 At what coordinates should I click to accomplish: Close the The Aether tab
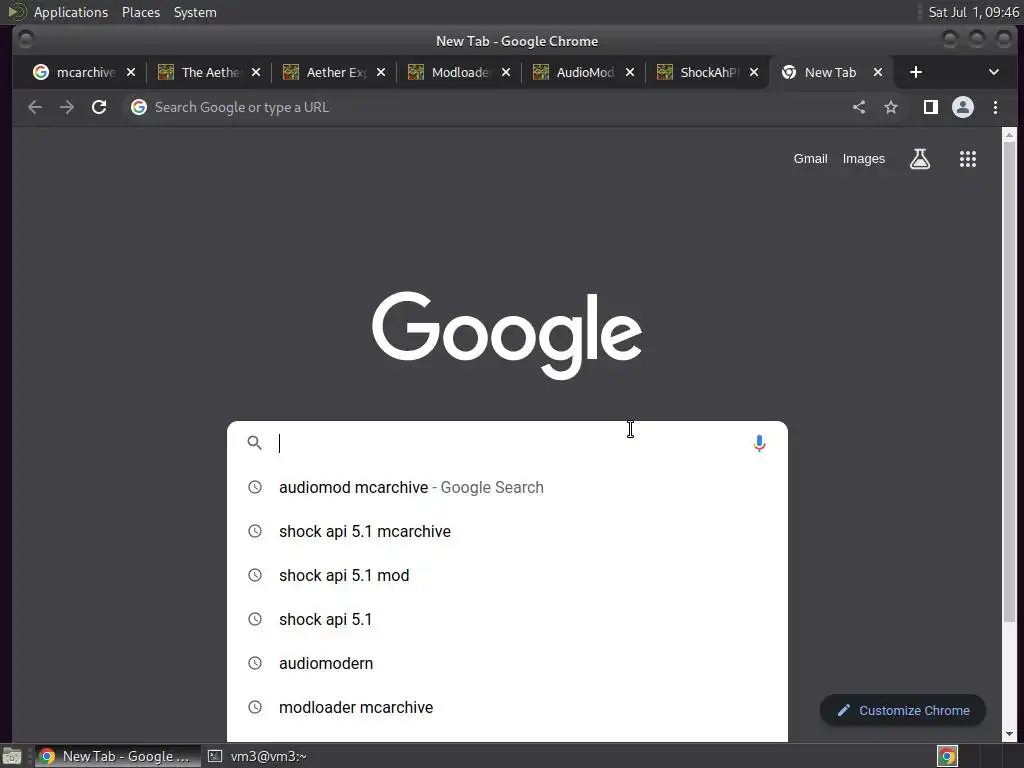pyautogui.click(x=256, y=72)
